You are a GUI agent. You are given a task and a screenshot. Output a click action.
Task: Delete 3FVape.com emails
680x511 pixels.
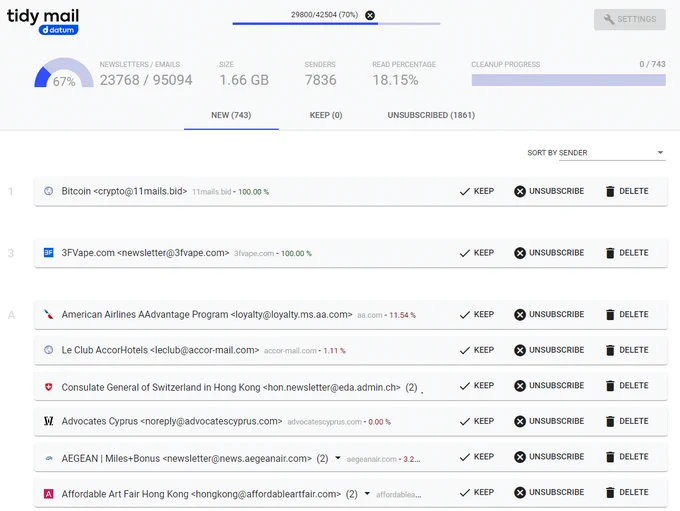[x=627, y=253]
